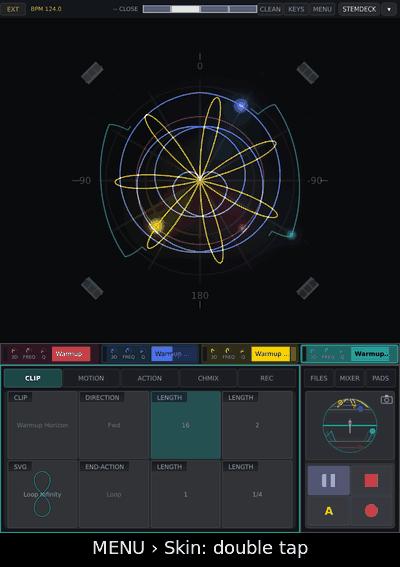Open the MENU button
Screen dimensions: 400x567
322,9
